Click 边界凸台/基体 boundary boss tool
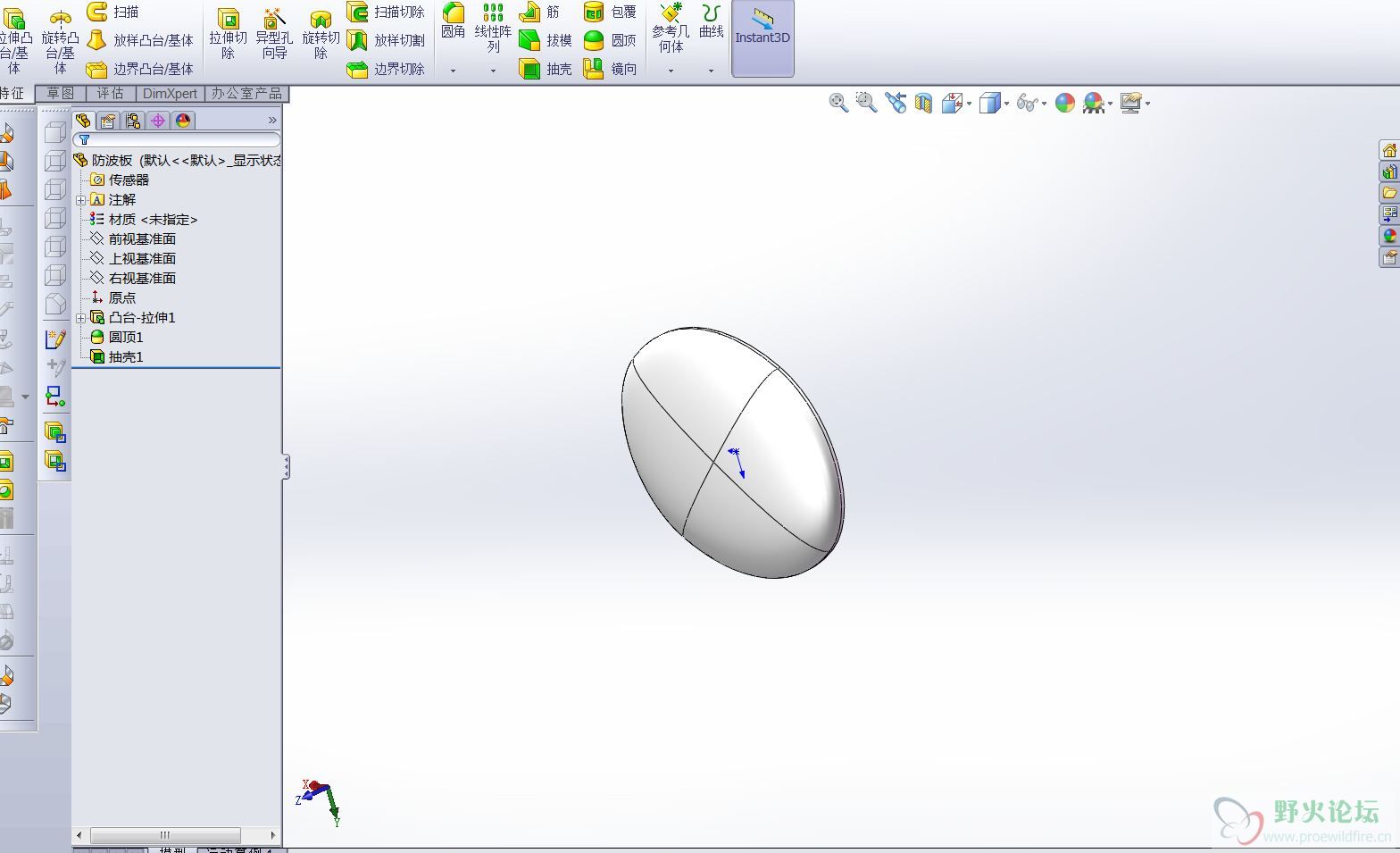This screenshot has height=853, width=1400. [x=140, y=69]
